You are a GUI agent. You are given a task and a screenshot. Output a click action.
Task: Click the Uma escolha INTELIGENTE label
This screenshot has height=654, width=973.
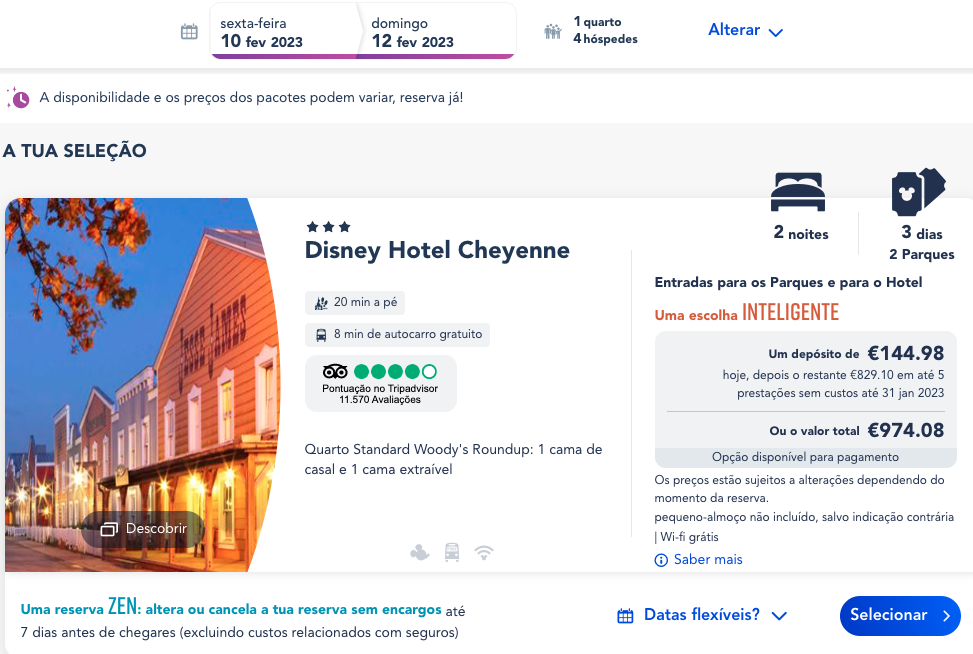pyautogui.click(x=747, y=312)
